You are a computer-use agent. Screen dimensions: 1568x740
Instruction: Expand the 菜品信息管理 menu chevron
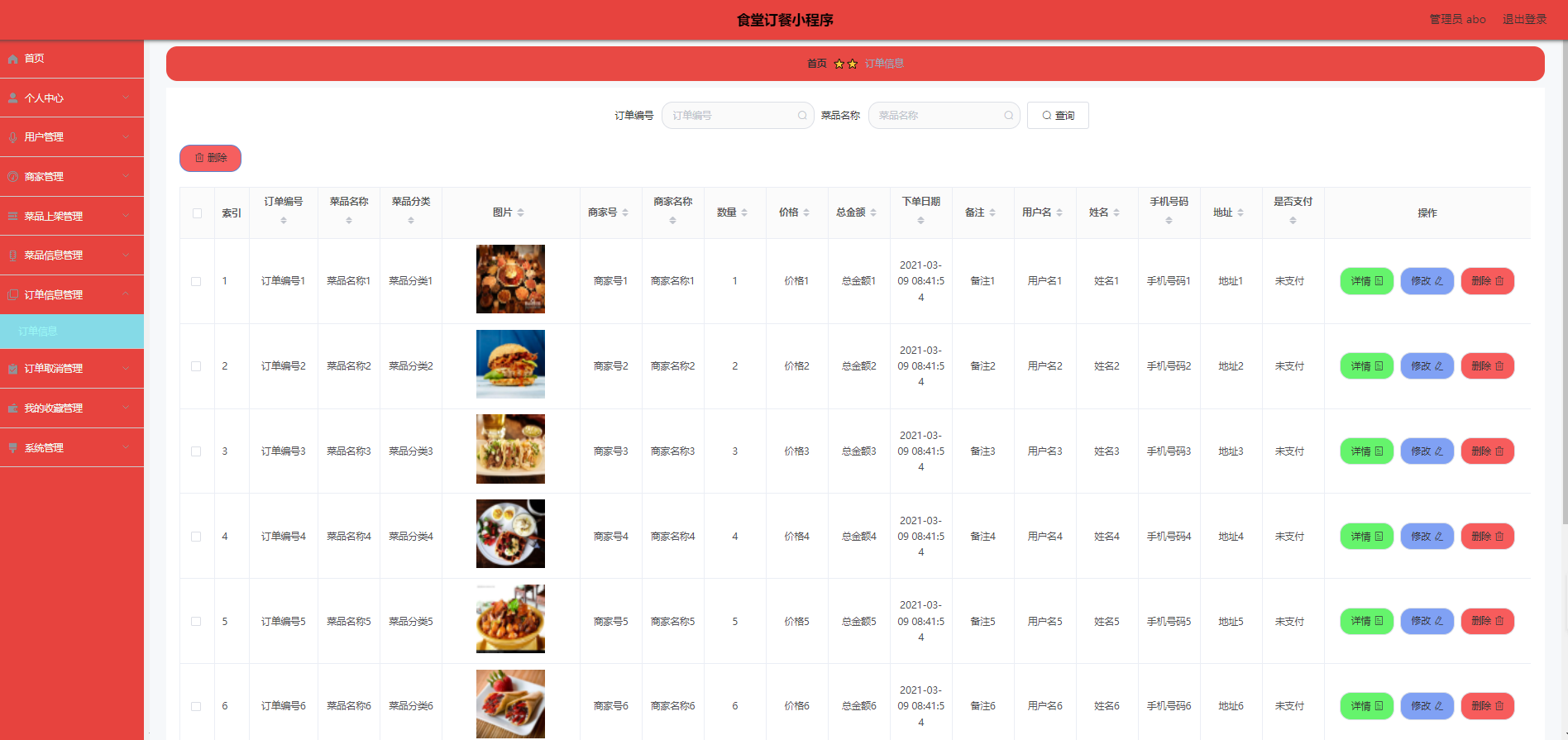point(126,255)
